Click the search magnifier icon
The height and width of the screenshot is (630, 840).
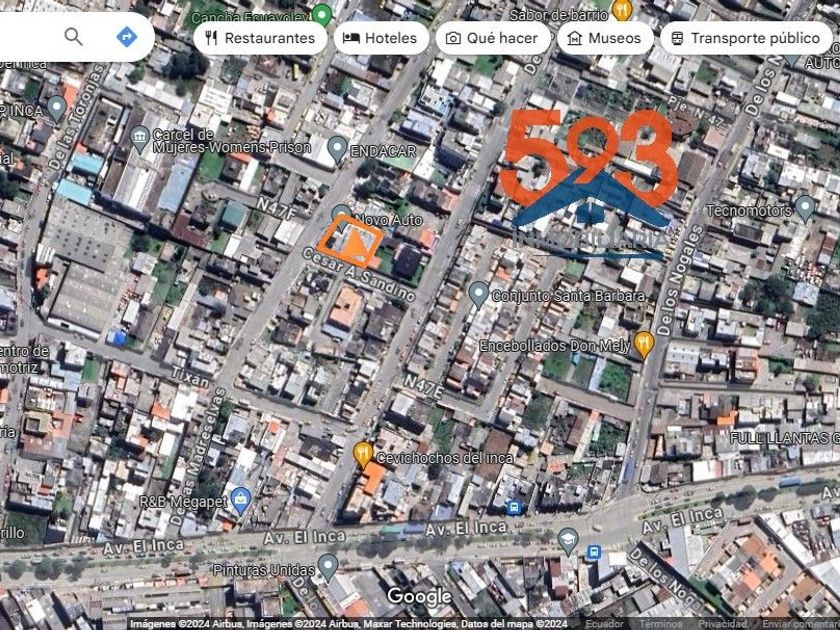pos(73,37)
